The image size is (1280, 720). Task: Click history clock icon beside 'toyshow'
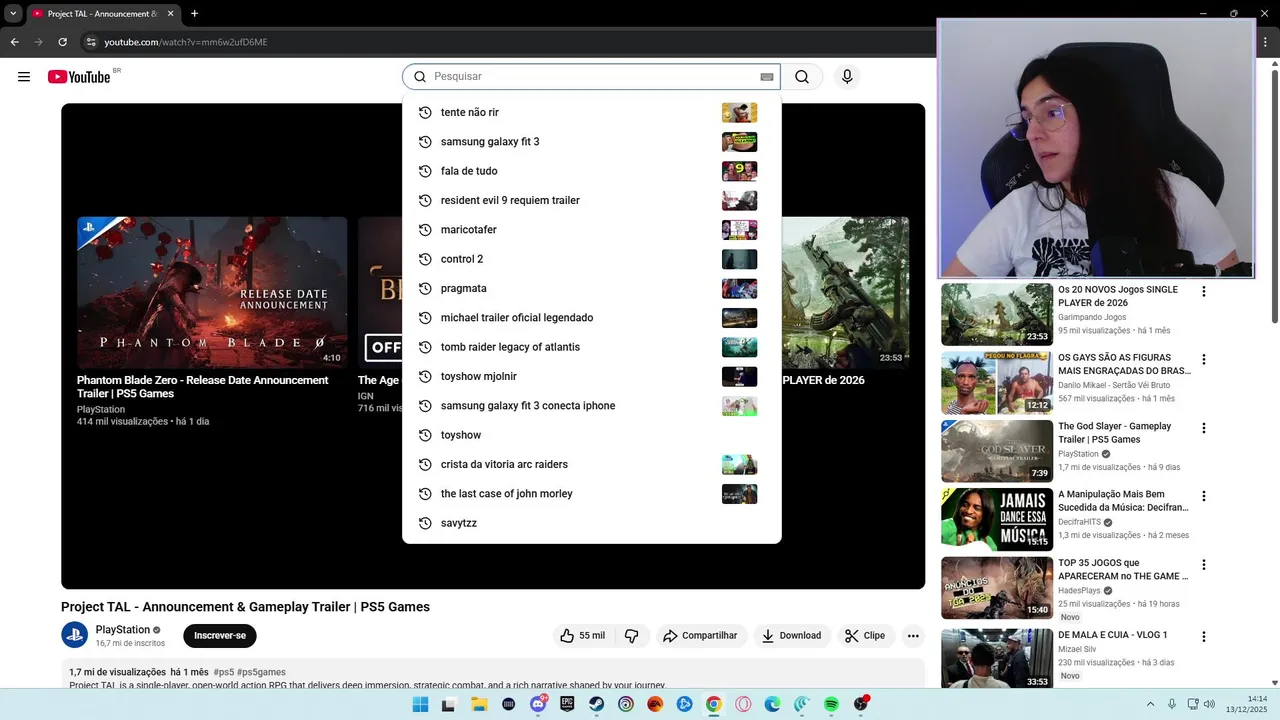(x=425, y=435)
